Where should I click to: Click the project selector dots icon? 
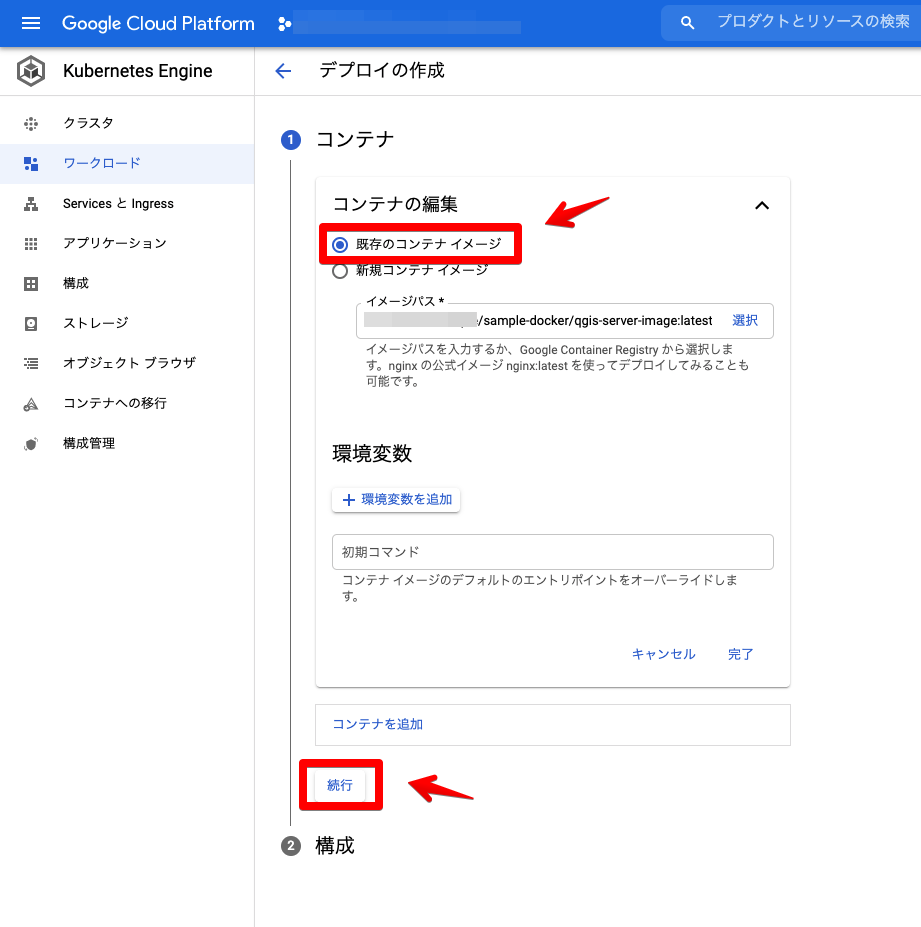point(284,24)
